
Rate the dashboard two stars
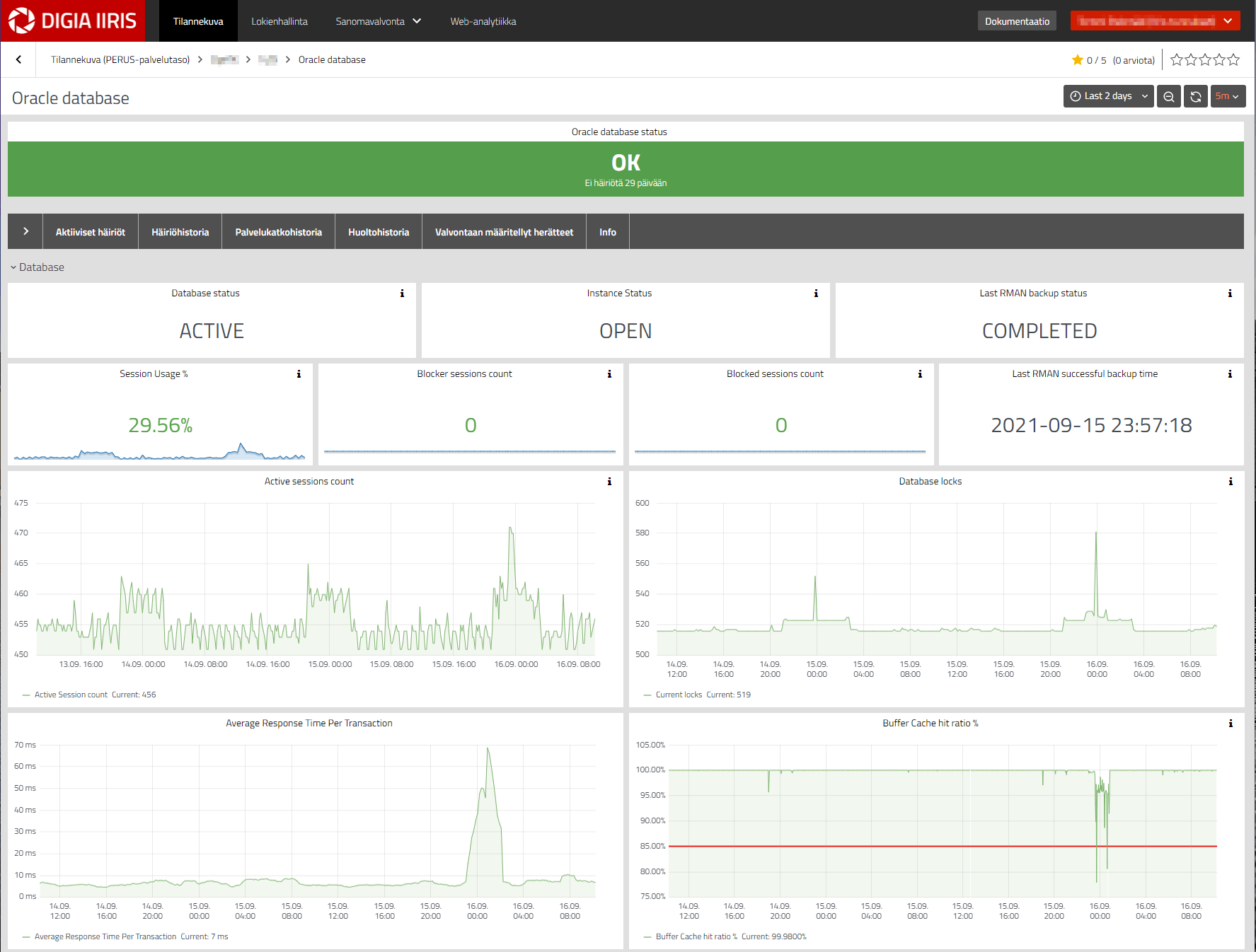coord(1191,60)
